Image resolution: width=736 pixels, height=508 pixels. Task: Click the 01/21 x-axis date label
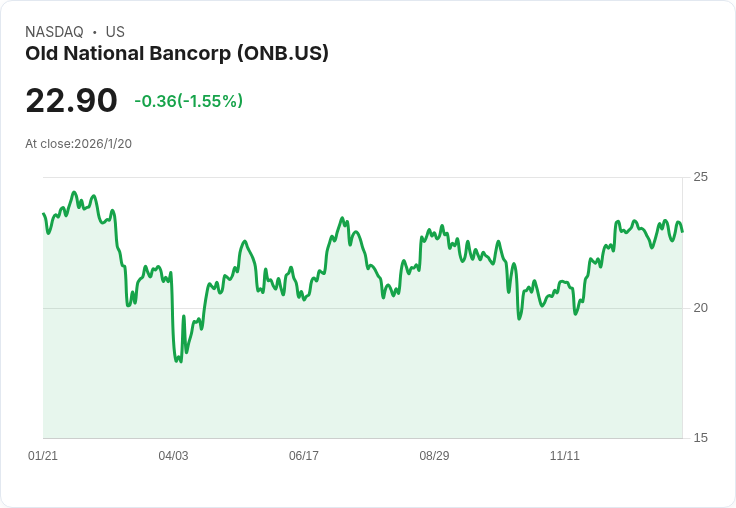click(x=43, y=456)
